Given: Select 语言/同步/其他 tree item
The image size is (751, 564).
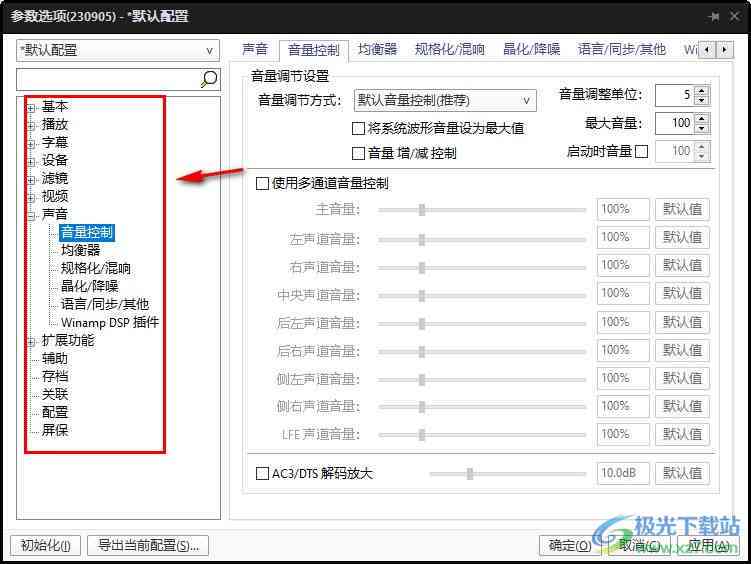Looking at the screenshot, I should 105,304.
